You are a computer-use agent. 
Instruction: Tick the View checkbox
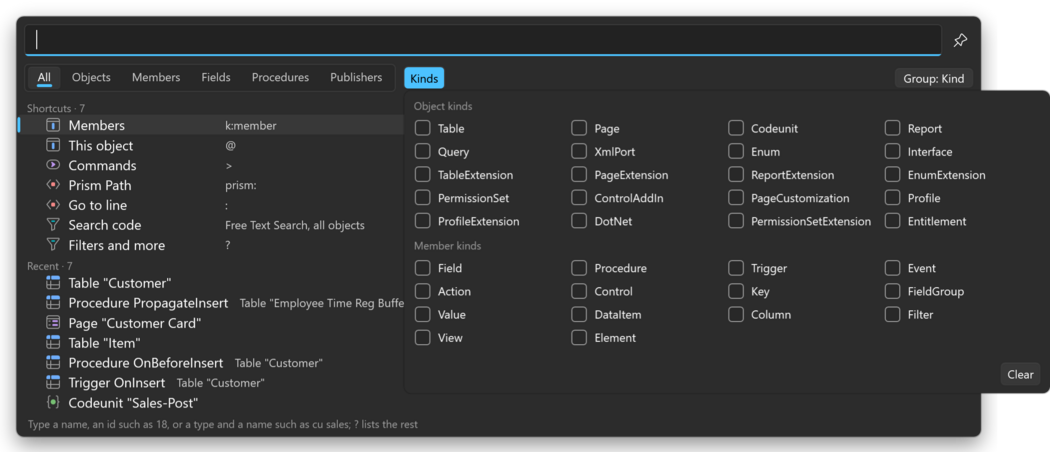(x=423, y=337)
